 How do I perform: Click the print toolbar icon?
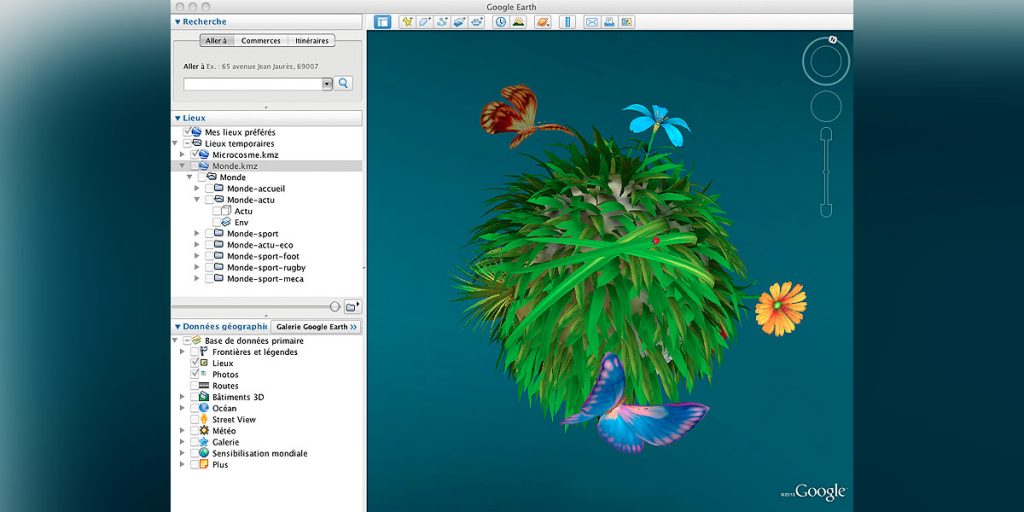(x=609, y=22)
